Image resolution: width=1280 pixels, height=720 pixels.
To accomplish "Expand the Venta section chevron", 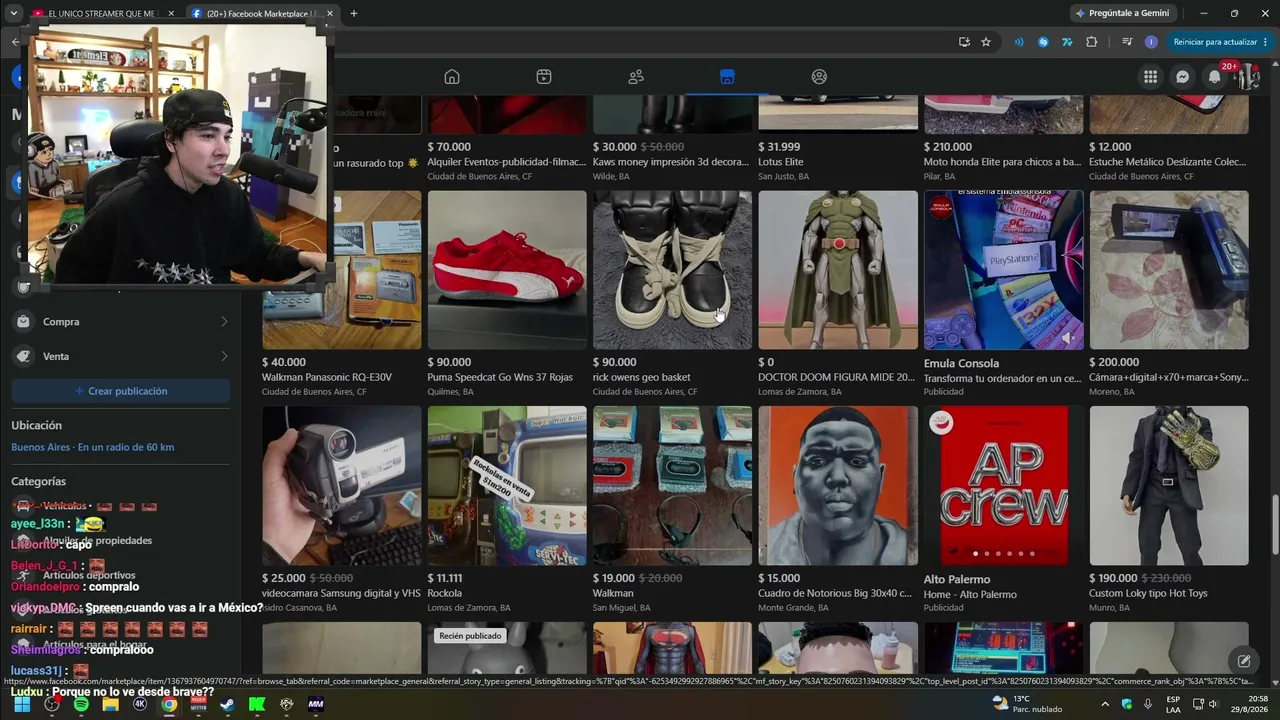I will 224,356.
